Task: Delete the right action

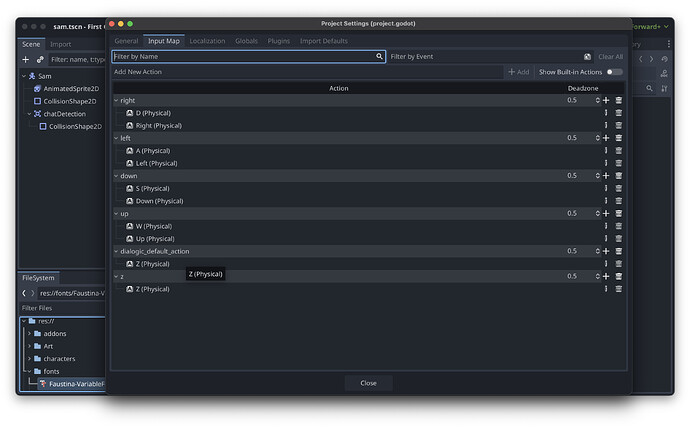Action: coord(618,100)
